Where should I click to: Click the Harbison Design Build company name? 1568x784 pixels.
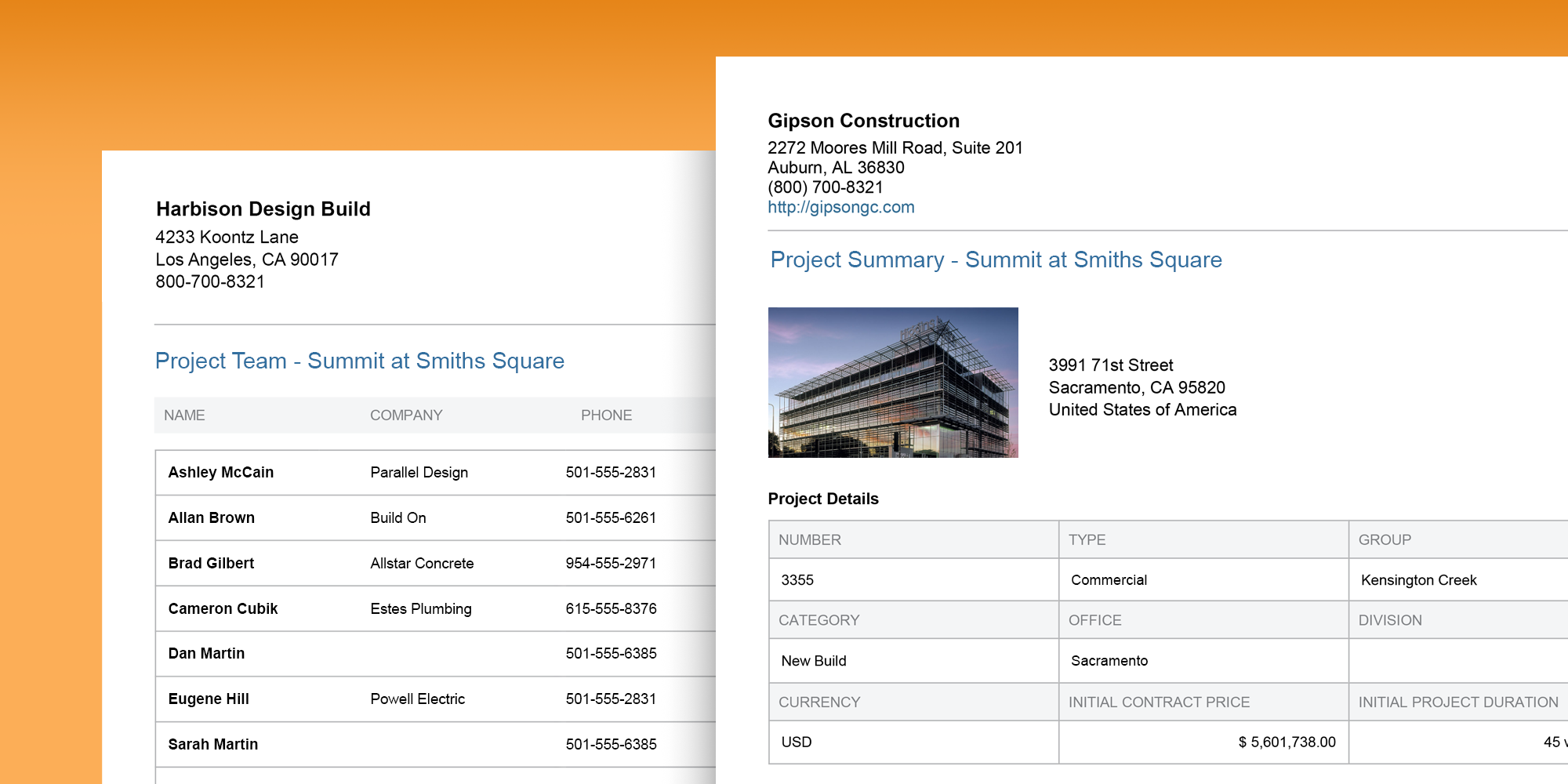click(263, 209)
